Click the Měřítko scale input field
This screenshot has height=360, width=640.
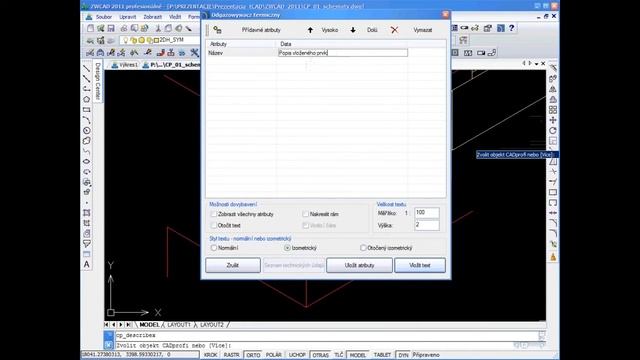click(x=427, y=213)
